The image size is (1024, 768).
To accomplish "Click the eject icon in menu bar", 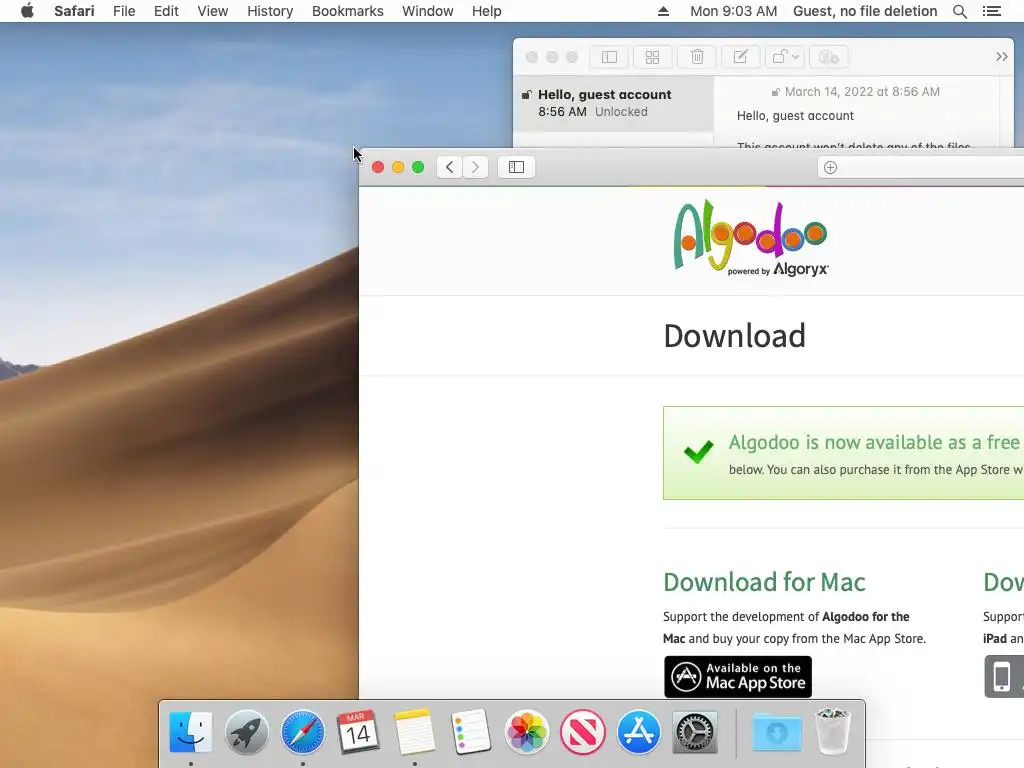I will pyautogui.click(x=663, y=11).
